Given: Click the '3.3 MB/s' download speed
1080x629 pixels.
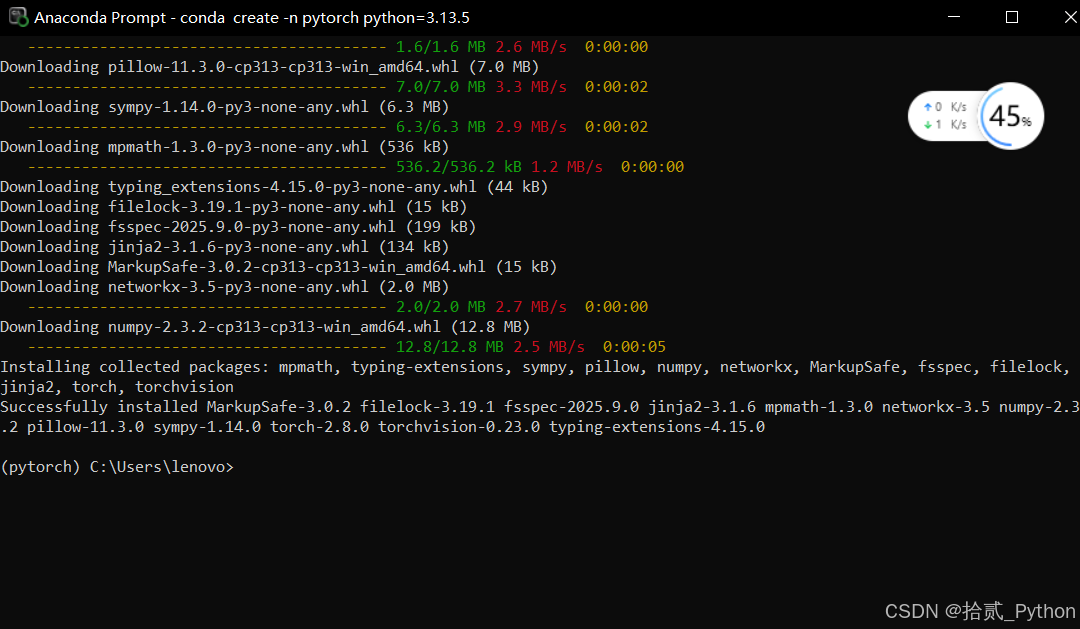Looking at the screenshot, I should 531,87.
